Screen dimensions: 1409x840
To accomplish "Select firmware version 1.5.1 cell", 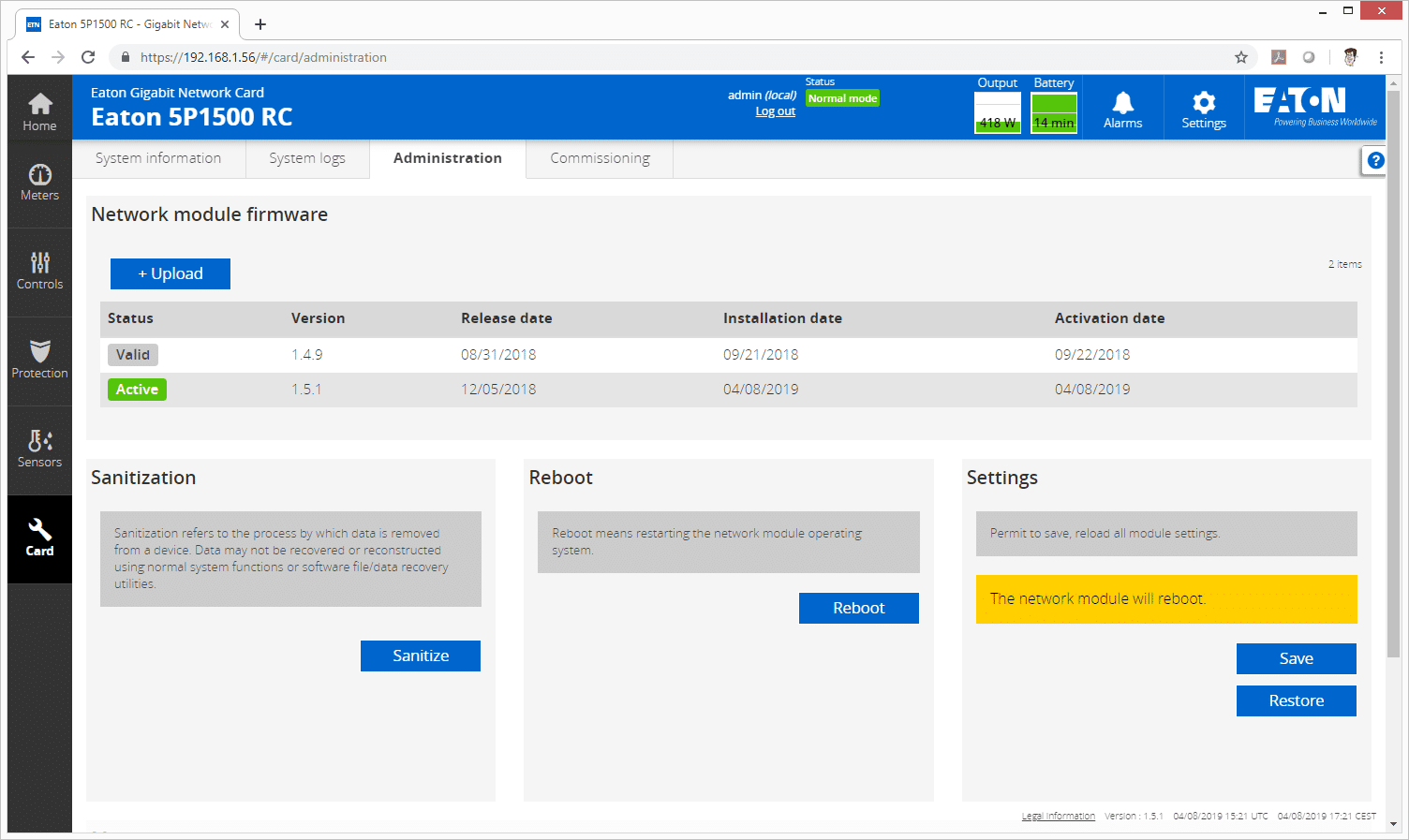I will [306, 390].
